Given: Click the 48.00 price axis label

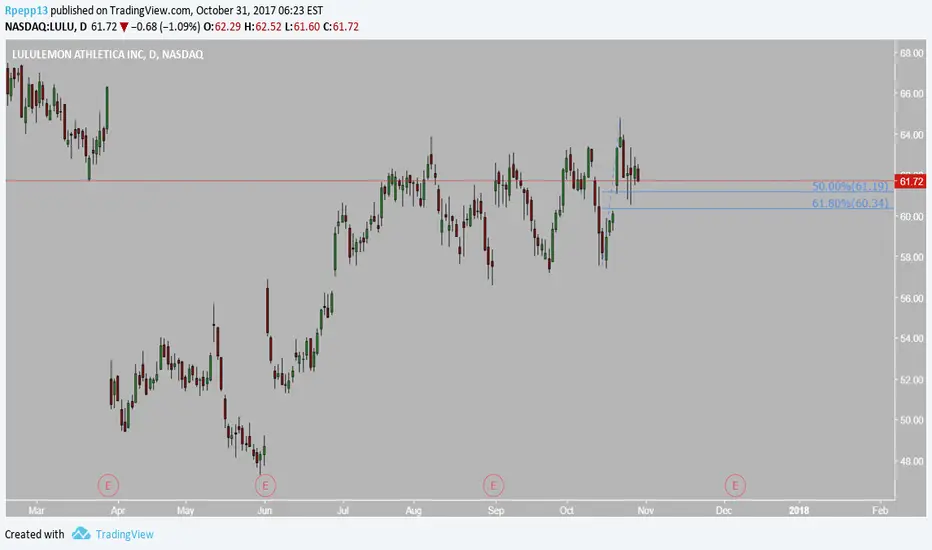Looking at the screenshot, I should tap(912, 461).
